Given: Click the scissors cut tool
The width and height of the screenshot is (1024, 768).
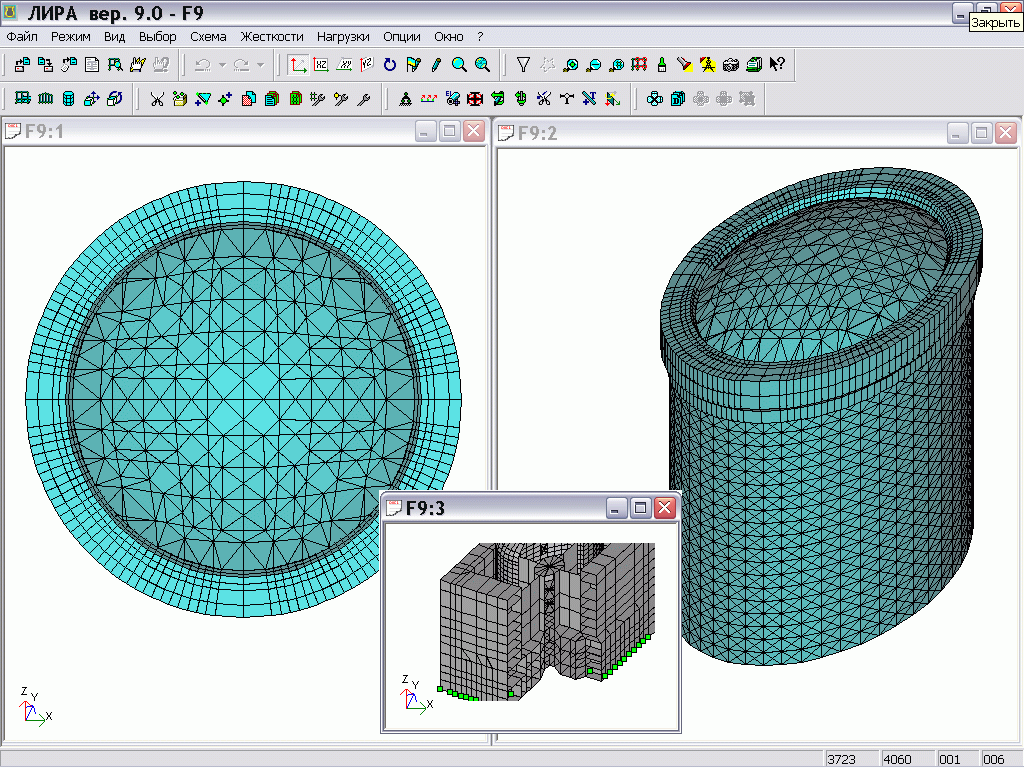Looking at the screenshot, I should pyautogui.click(x=157, y=98).
